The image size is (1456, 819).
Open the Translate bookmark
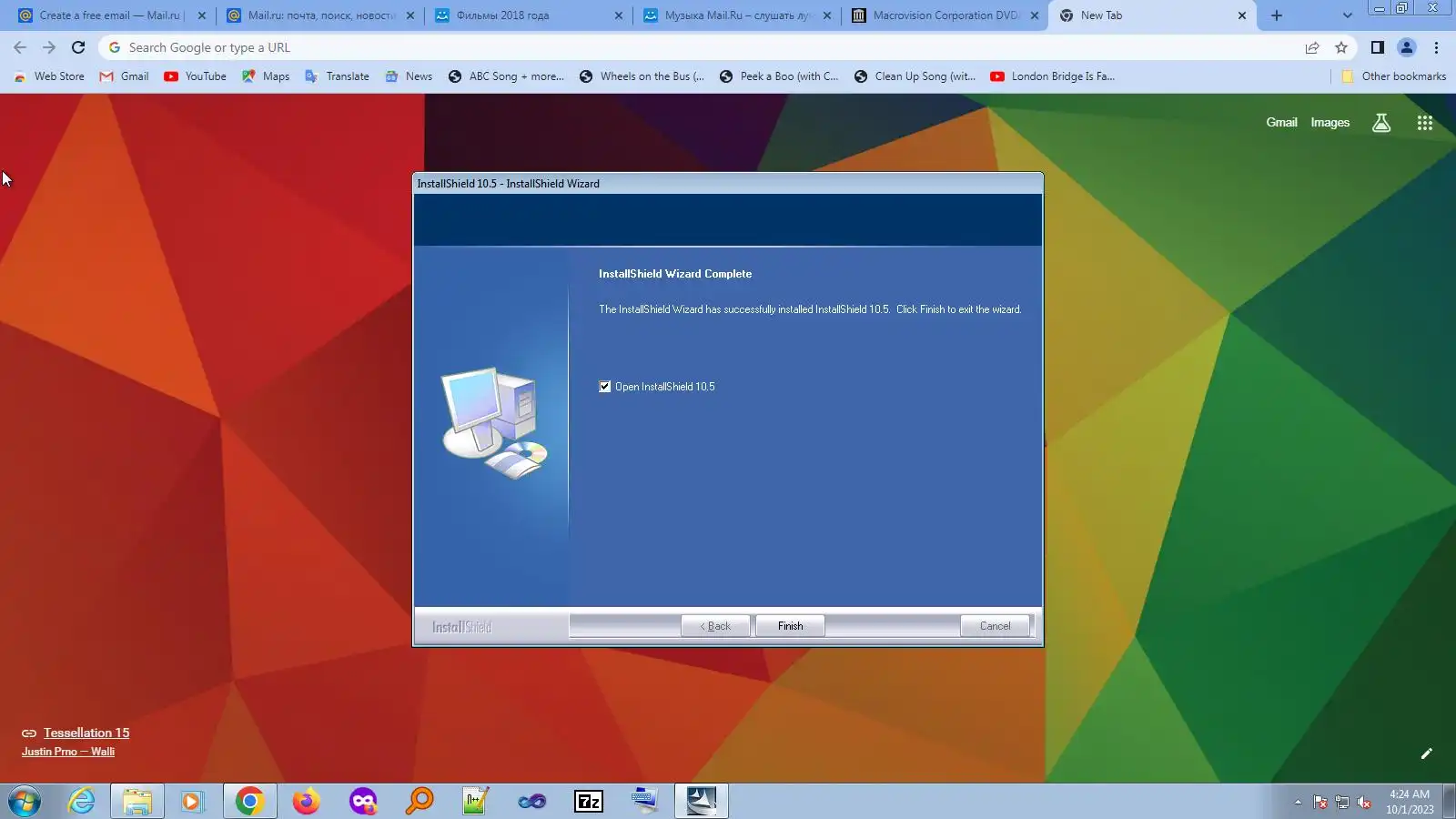337,76
